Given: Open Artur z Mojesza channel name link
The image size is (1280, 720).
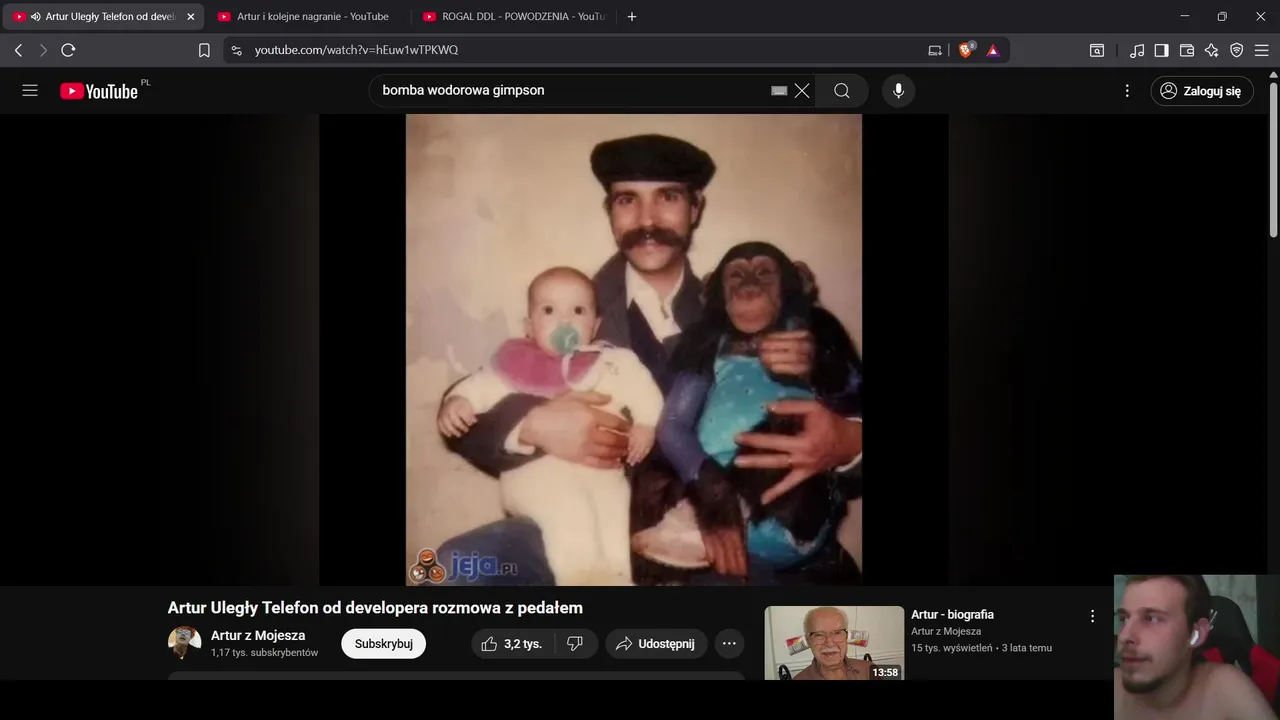Looking at the screenshot, I should pyautogui.click(x=258, y=635).
